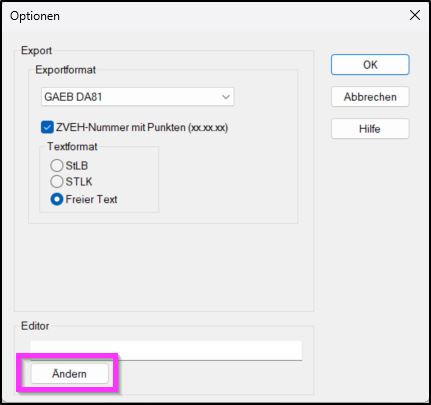
Task: Open help via the Hilfe button
Action: click(x=370, y=129)
